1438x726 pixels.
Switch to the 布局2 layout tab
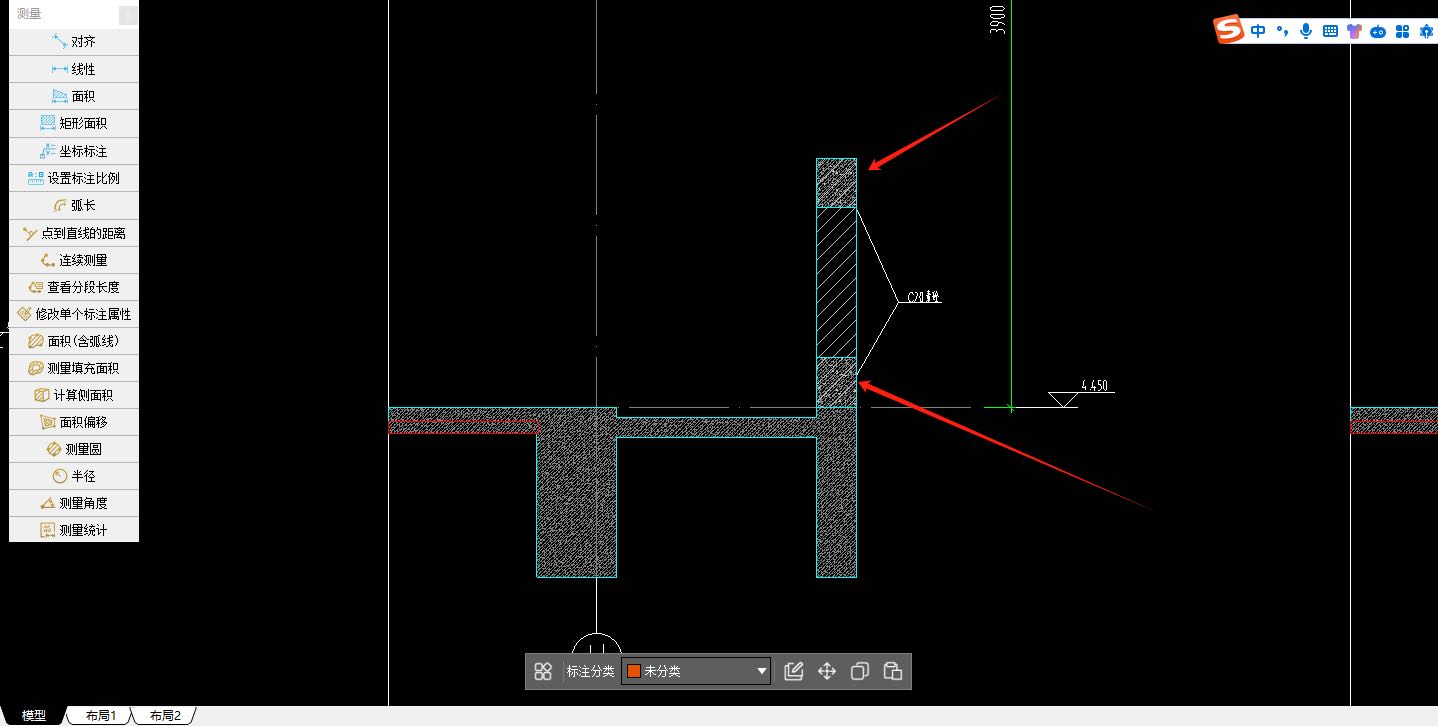[x=165, y=716]
